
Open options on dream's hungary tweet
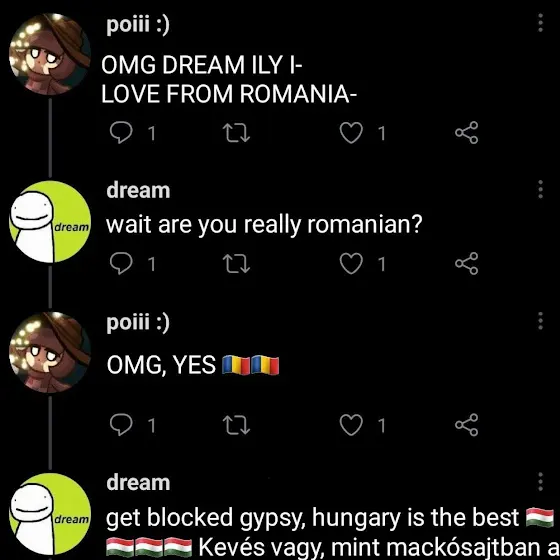[540, 481]
